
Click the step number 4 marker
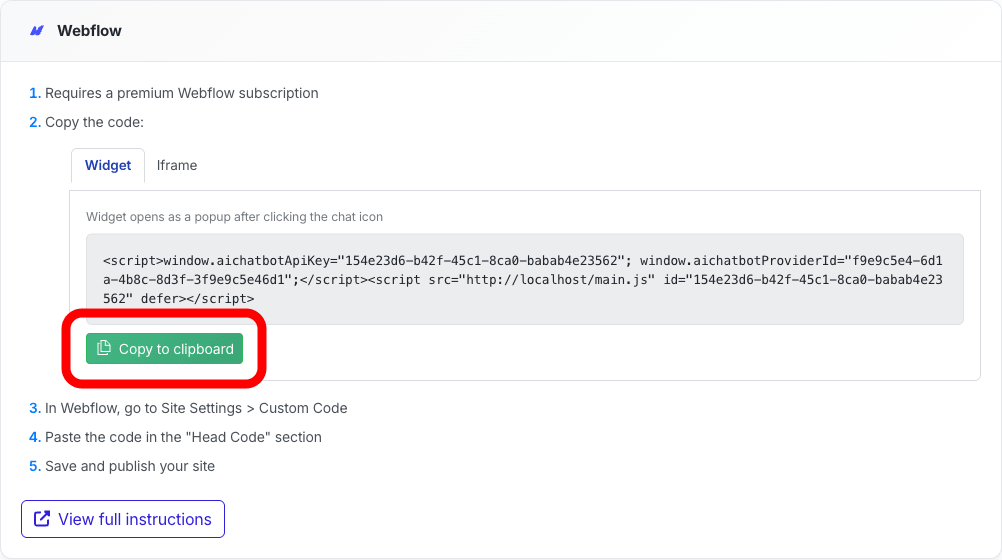34,437
